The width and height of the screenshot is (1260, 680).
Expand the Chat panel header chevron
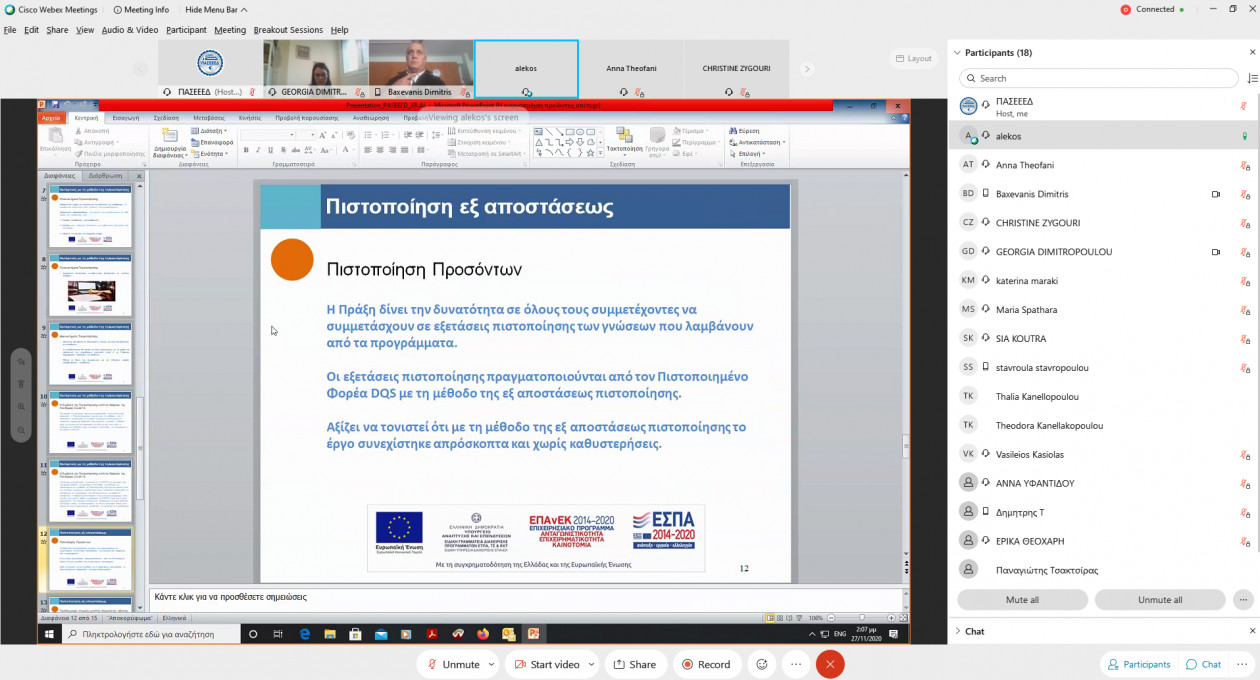point(957,631)
